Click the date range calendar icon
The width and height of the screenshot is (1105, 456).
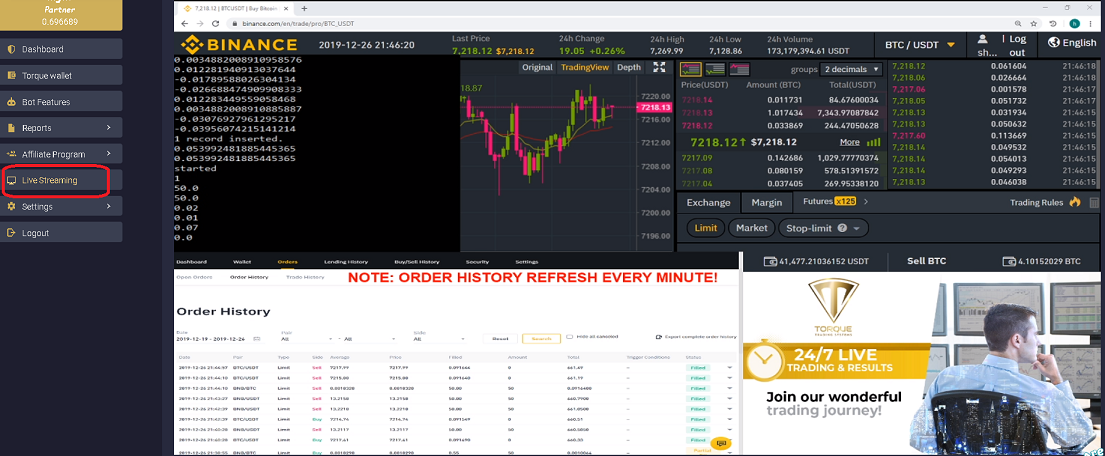pos(256,339)
